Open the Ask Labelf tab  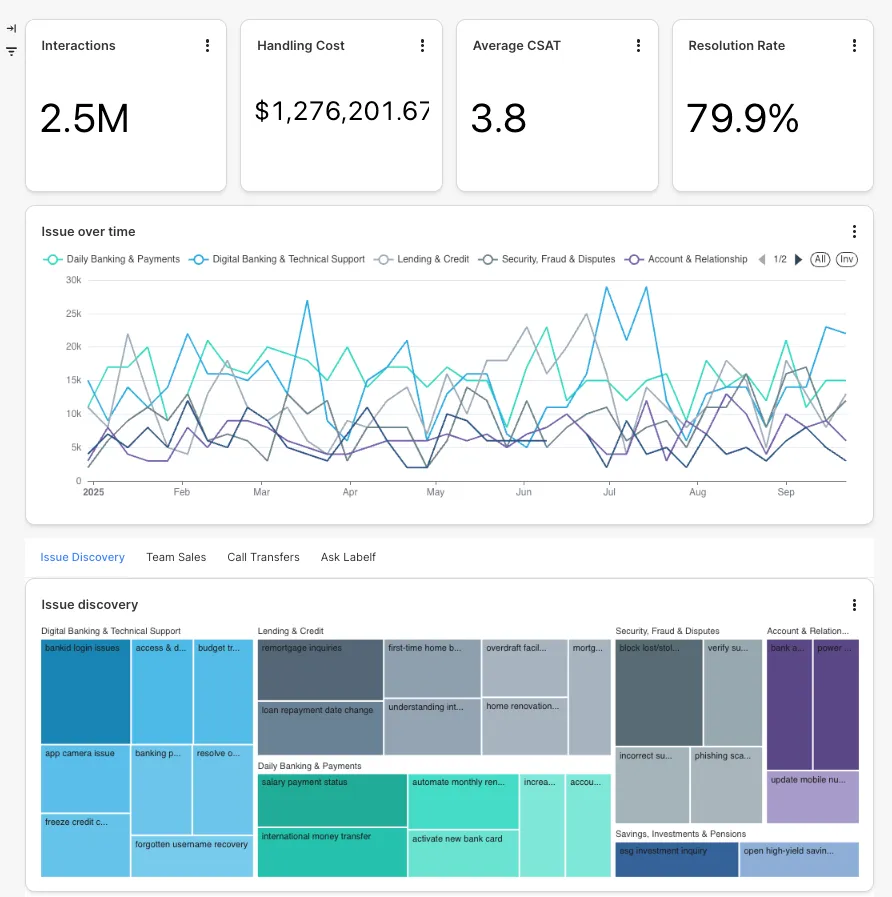pos(348,557)
